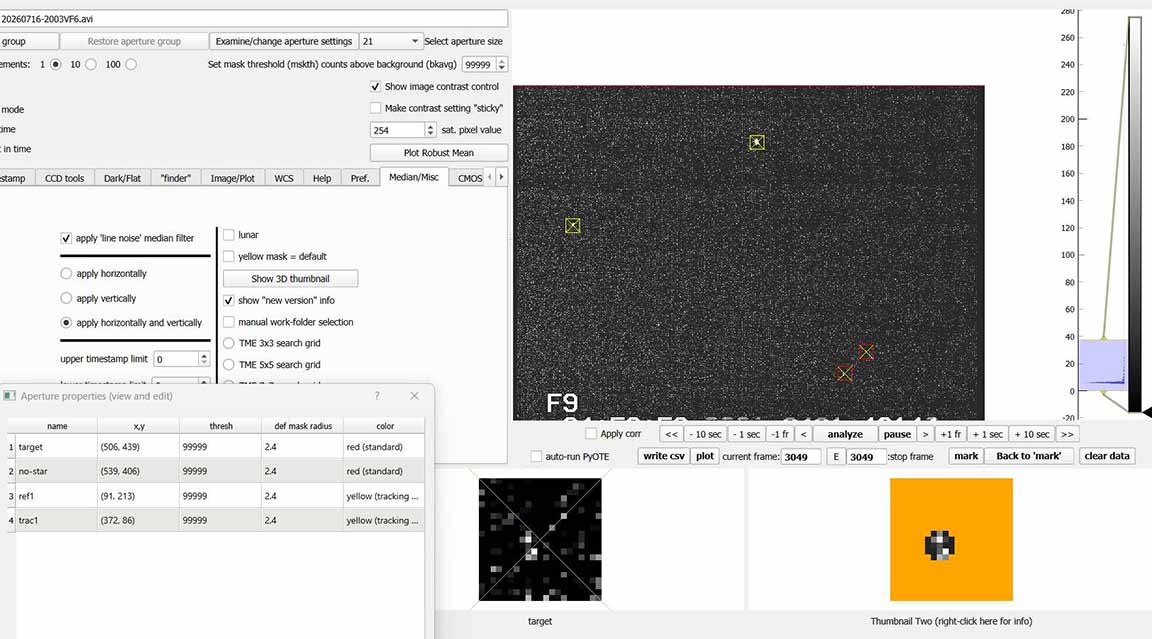Image resolution: width=1152 pixels, height=639 pixels.
Task: Click upper timestamp limit stepper
Action: [x=204, y=359]
